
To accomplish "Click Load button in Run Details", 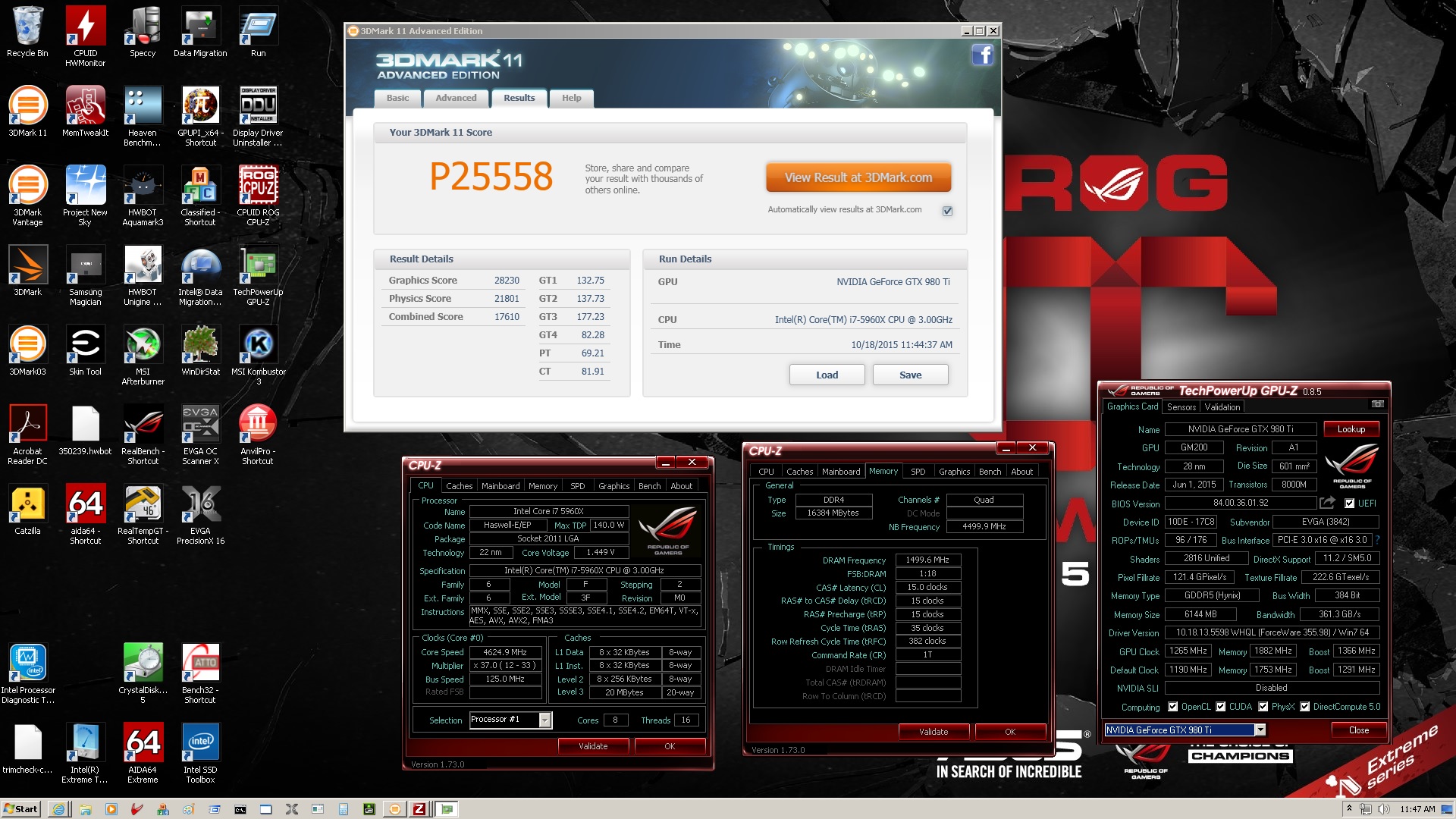I will click(827, 375).
